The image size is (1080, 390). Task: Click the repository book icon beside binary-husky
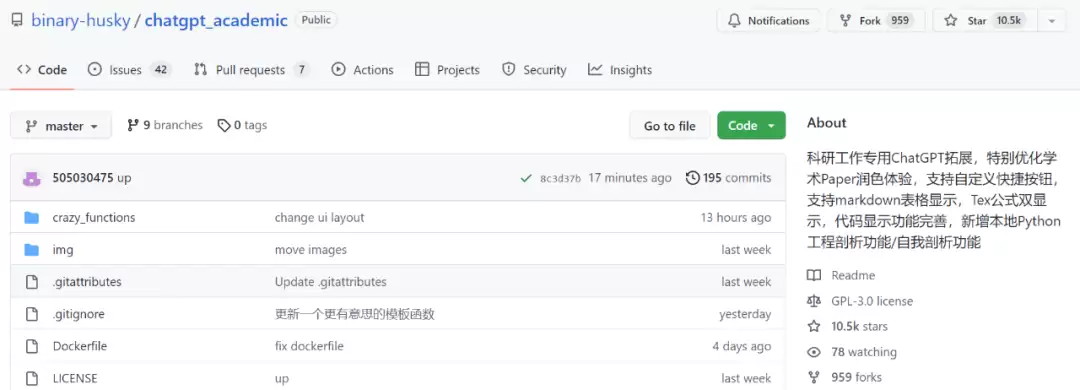(x=18, y=20)
